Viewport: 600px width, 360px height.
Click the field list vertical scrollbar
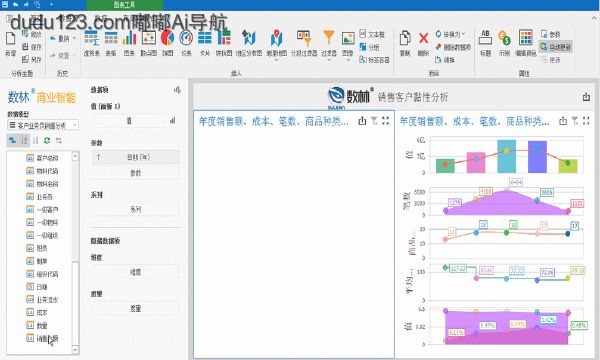point(75,253)
